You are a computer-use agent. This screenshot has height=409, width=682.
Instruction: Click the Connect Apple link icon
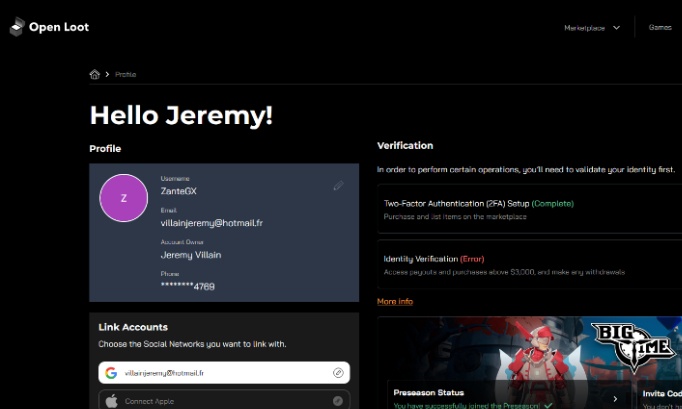(338, 401)
